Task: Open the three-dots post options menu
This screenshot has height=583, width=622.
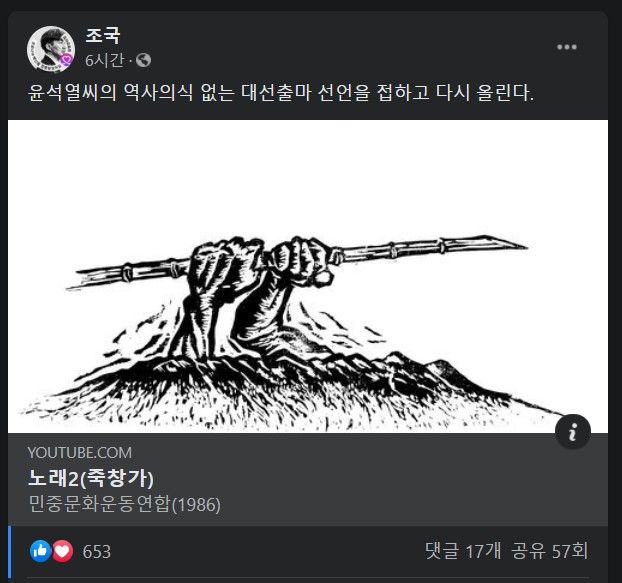Action: pyautogui.click(x=566, y=47)
